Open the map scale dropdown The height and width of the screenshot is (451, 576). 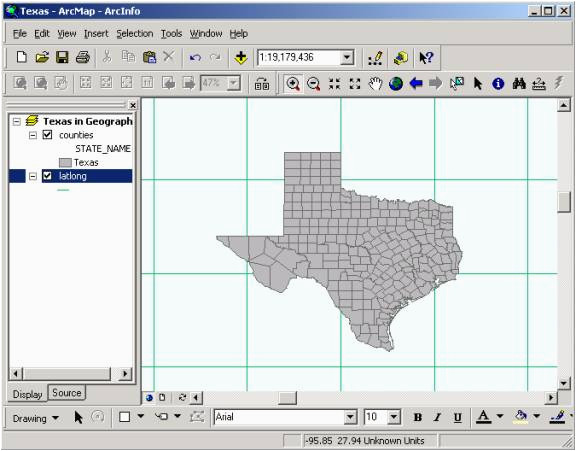pyautogui.click(x=347, y=57)
